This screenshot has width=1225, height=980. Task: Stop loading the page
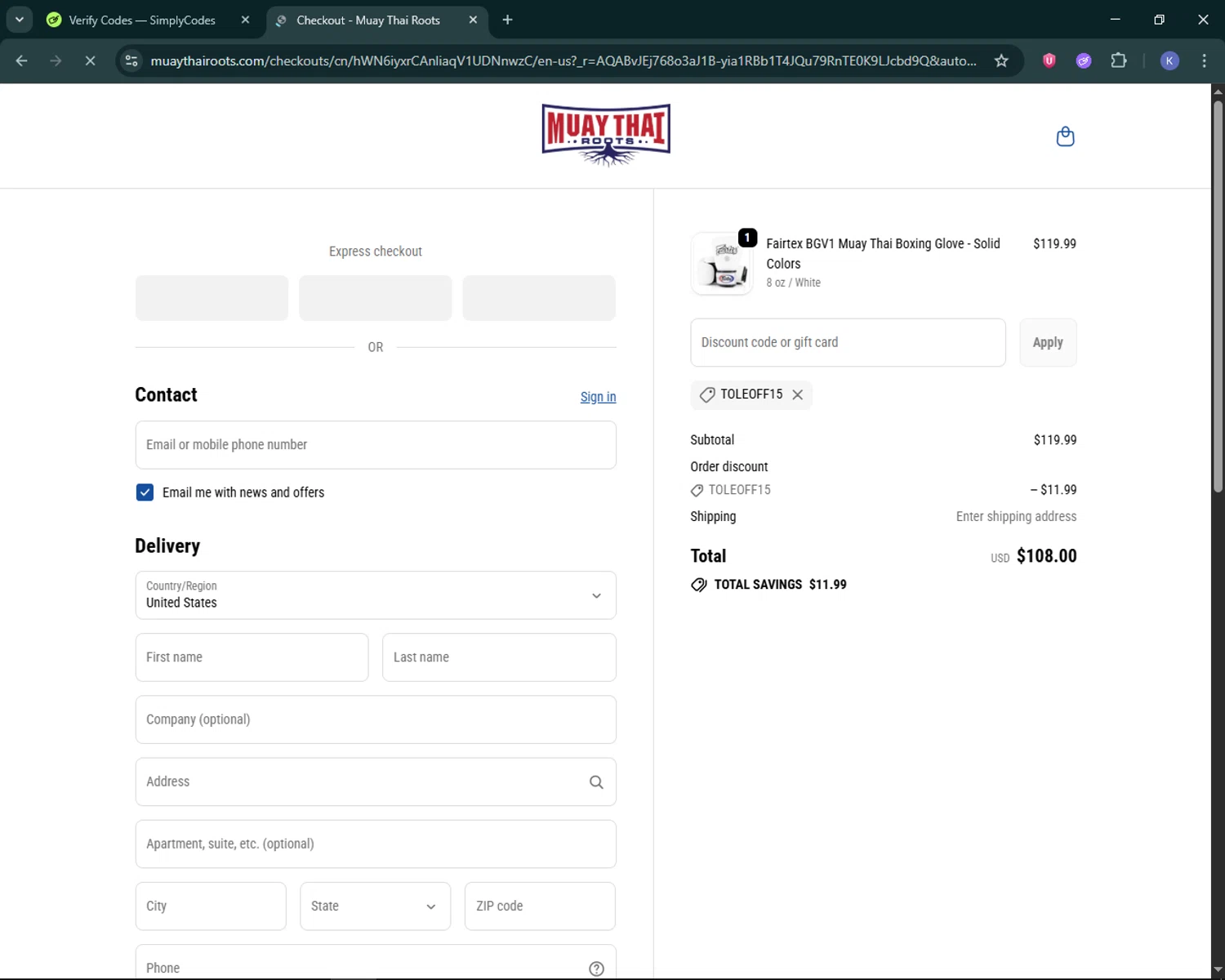90,60
